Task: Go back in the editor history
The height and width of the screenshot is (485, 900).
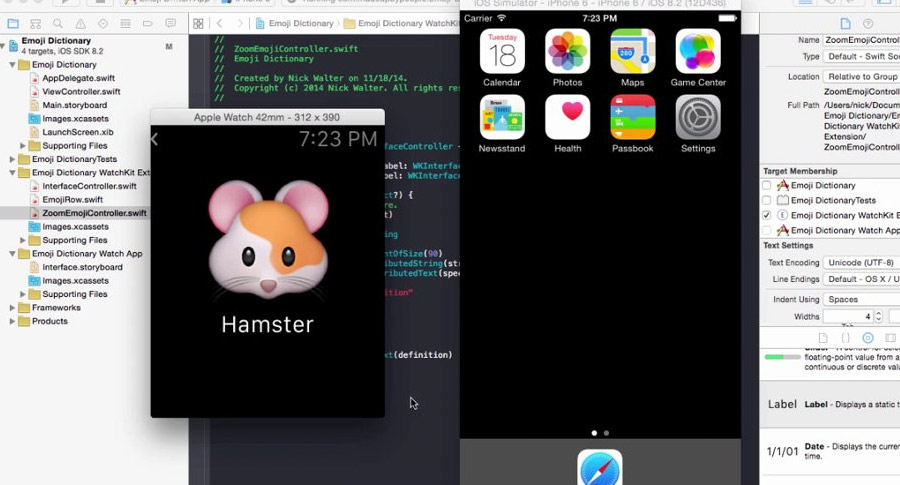Action: pos(220,24)
